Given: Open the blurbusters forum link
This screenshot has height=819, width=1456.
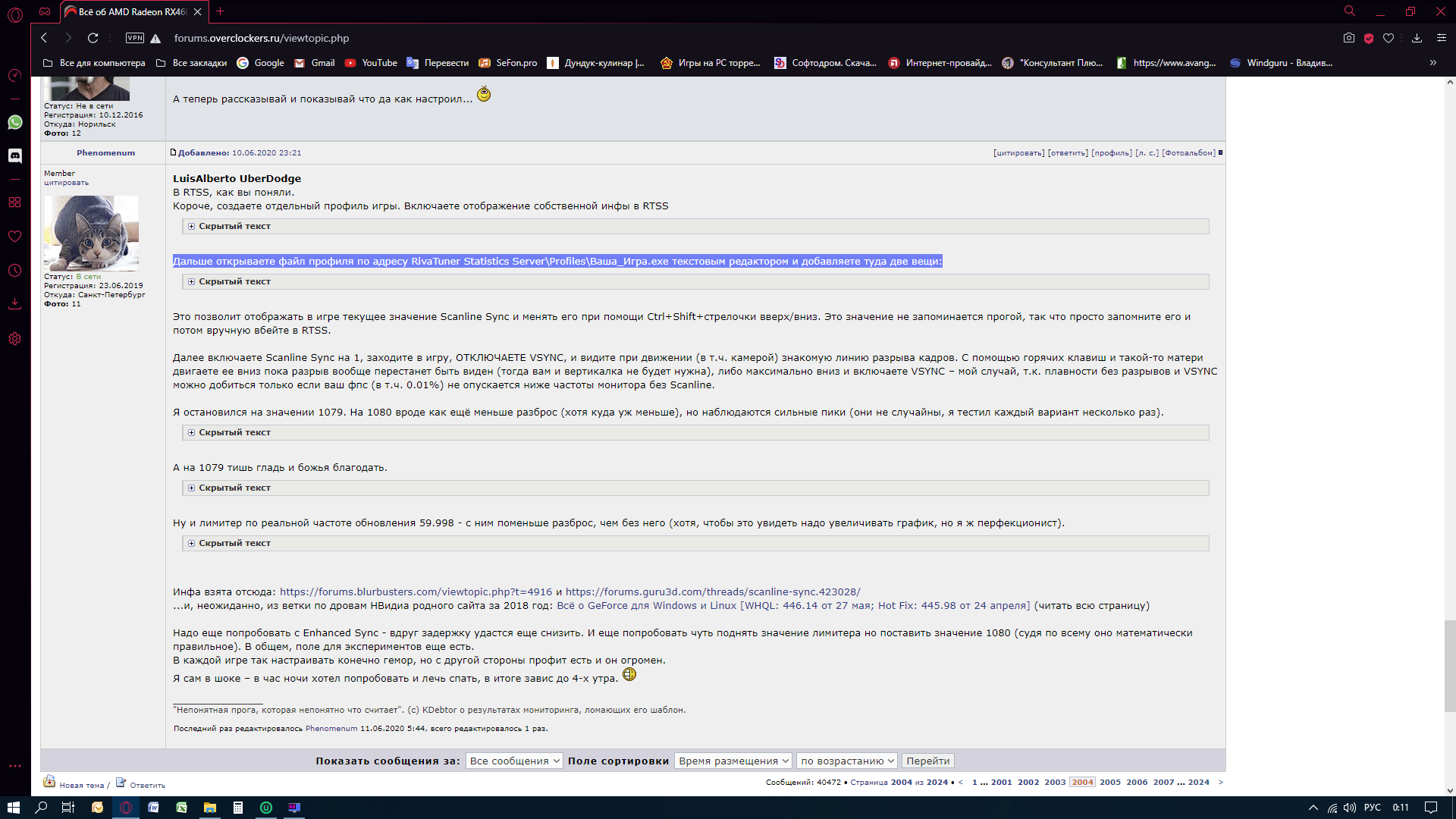Looking at the screenshot, I should click(416, 591).
